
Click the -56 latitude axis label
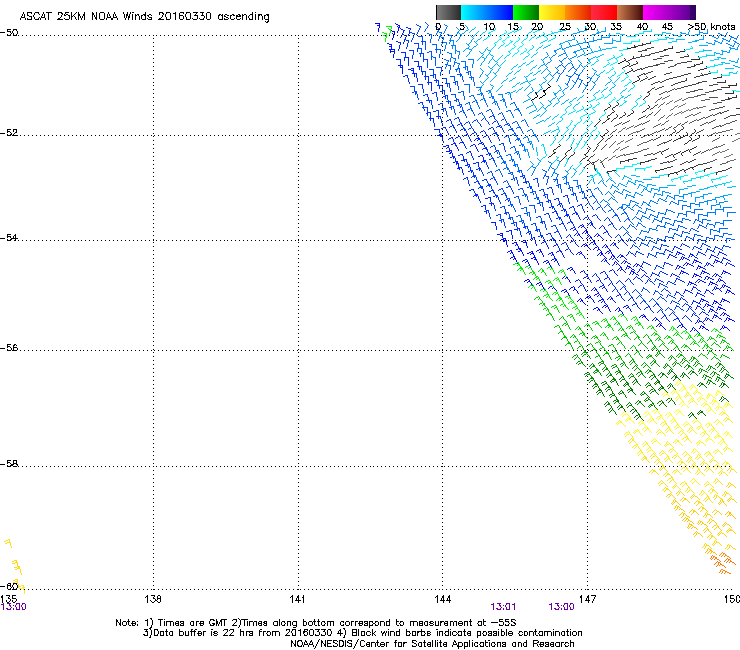point(9,347)
